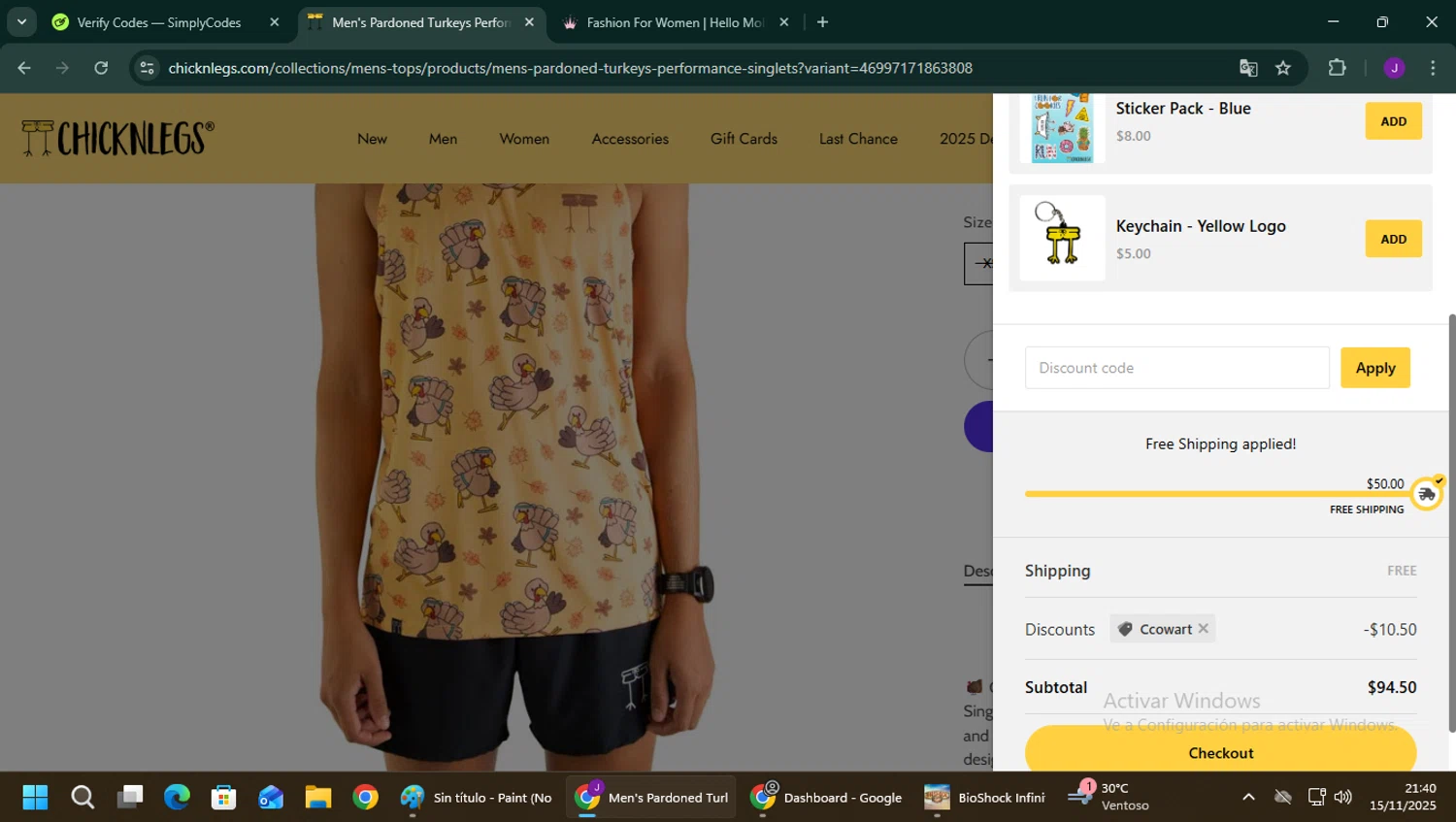Apply the discount code
The width and height of the screenshot is (1456, 822).
(x=1374, y=368)
